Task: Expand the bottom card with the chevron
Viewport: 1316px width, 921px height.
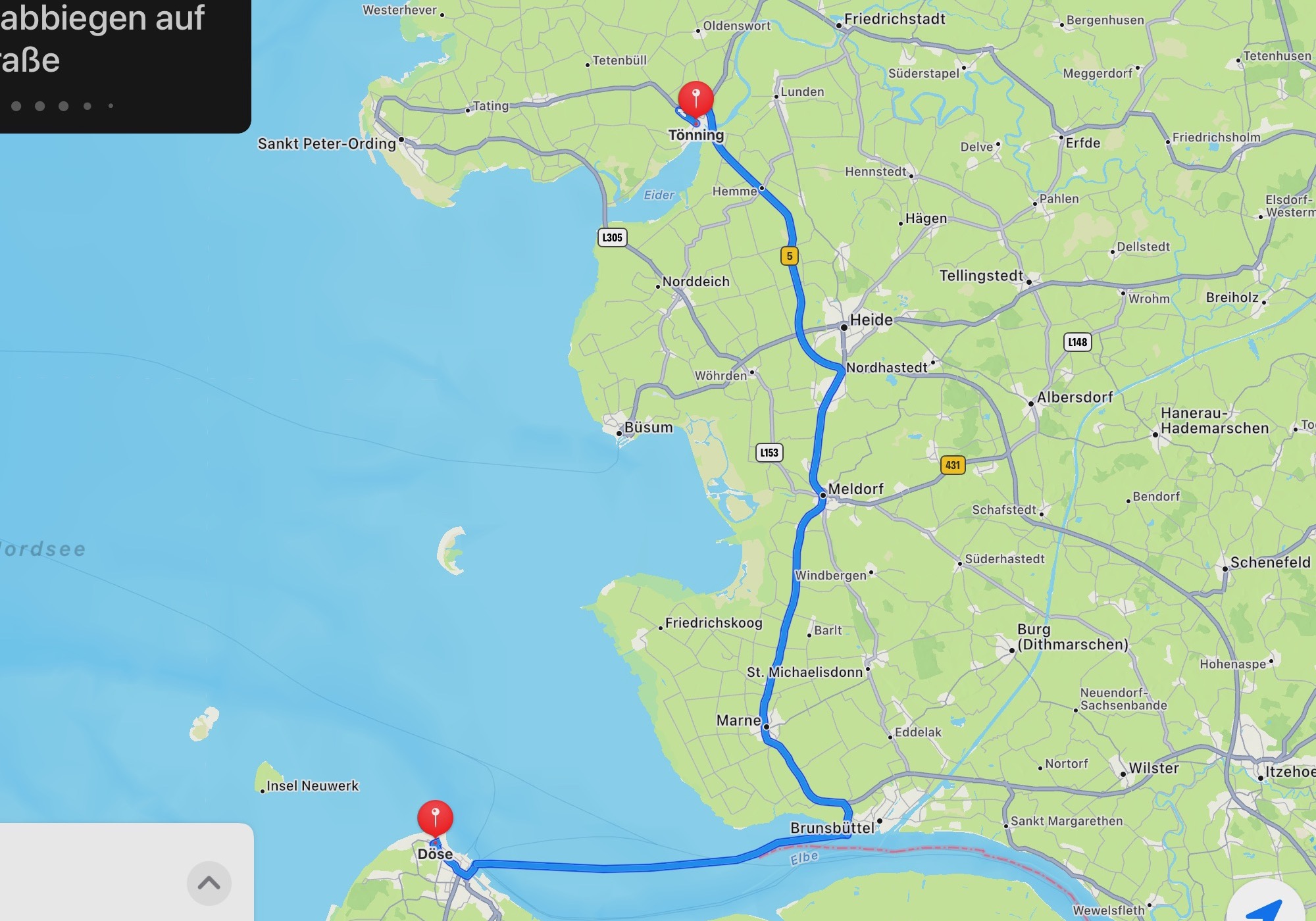Action: pos(209,883)
